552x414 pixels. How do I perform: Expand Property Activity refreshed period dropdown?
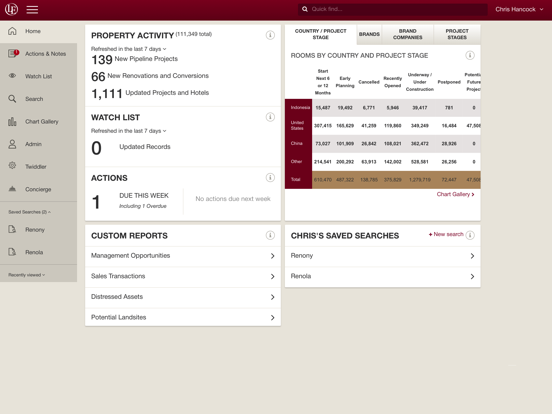pos(128,49)
